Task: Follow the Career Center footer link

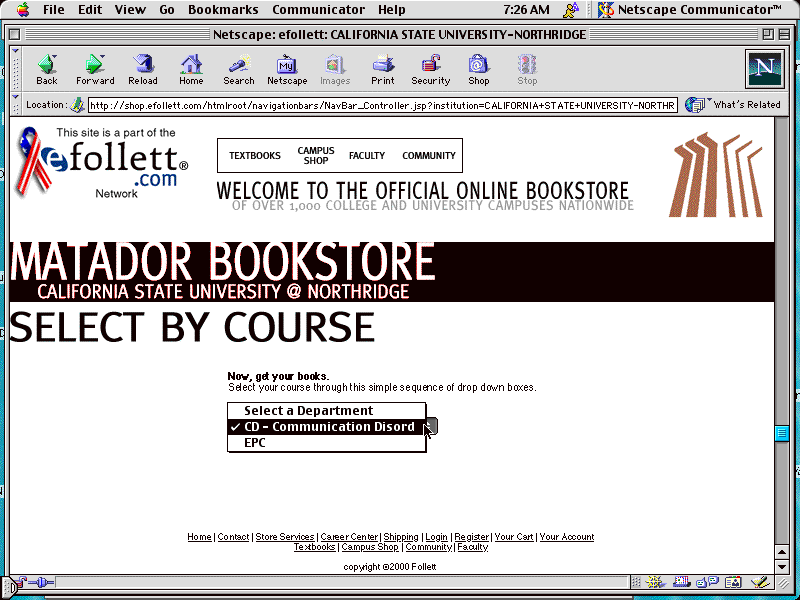Action: pyautogui.click(x=349, y=537)
